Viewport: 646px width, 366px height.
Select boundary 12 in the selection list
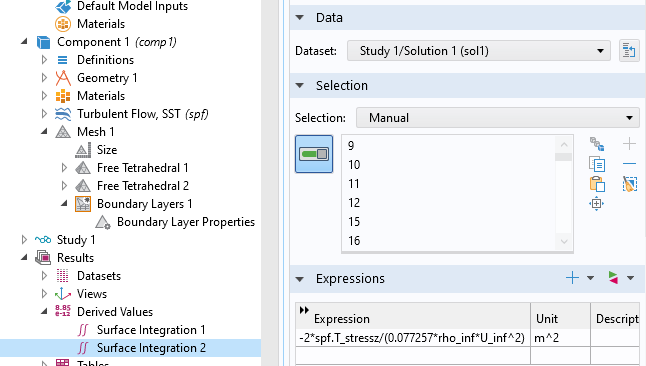click(354, 203)
